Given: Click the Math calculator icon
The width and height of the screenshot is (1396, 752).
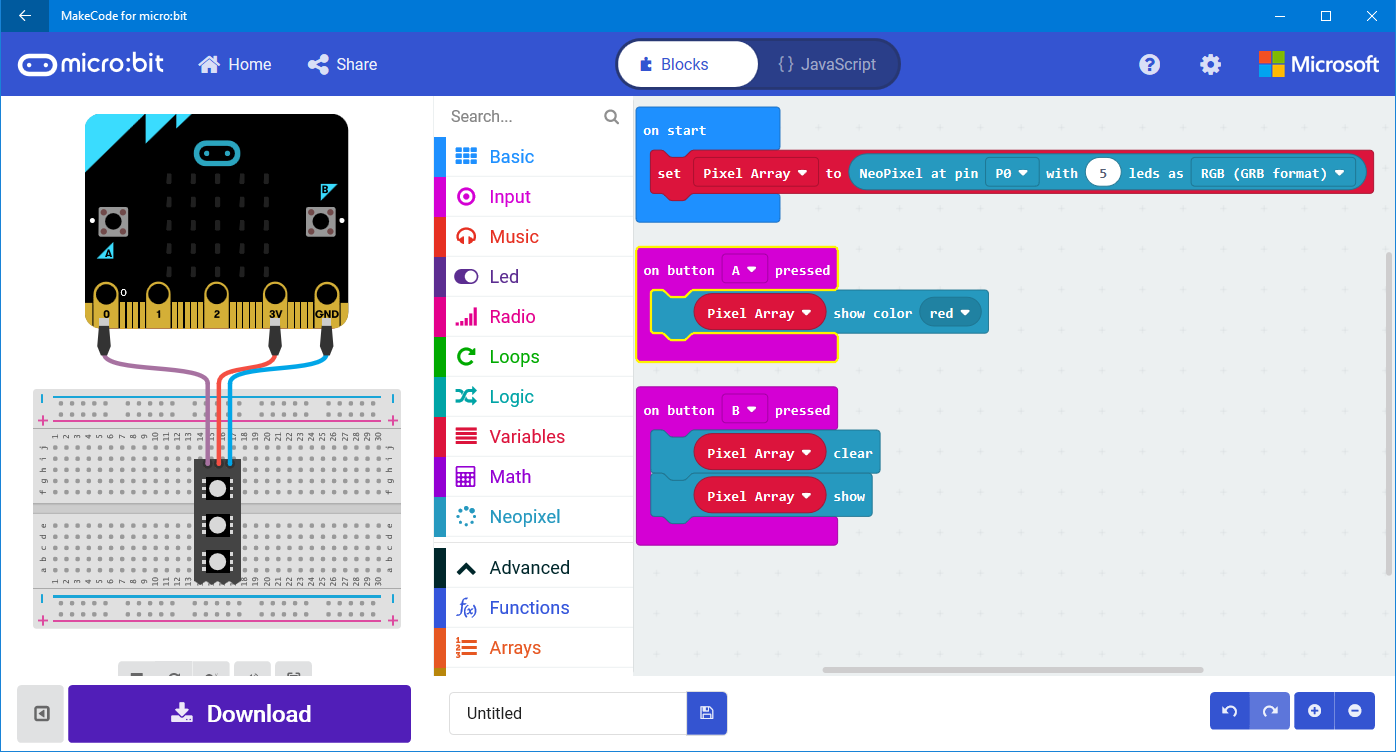Looking at the screenshot, I should [x=466, y=476].
